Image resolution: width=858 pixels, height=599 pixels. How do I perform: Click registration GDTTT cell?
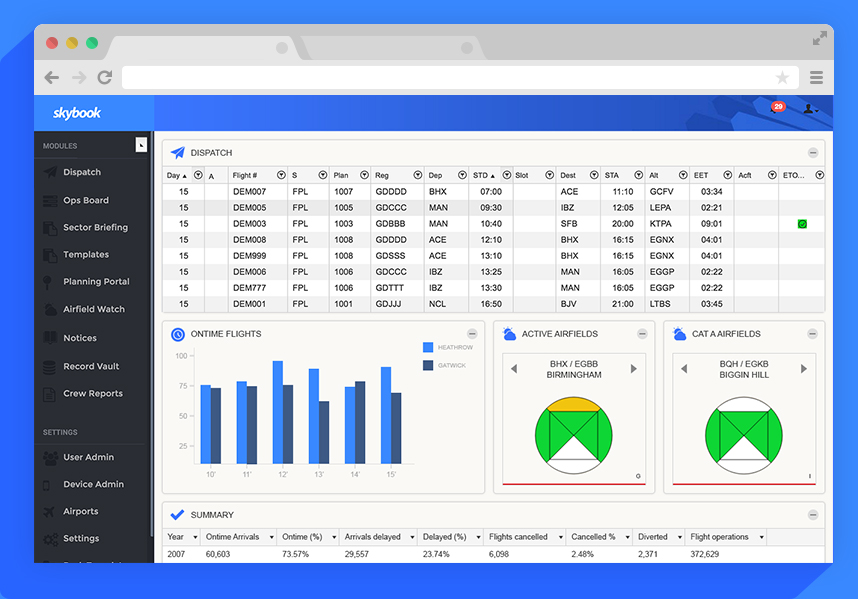390,288
